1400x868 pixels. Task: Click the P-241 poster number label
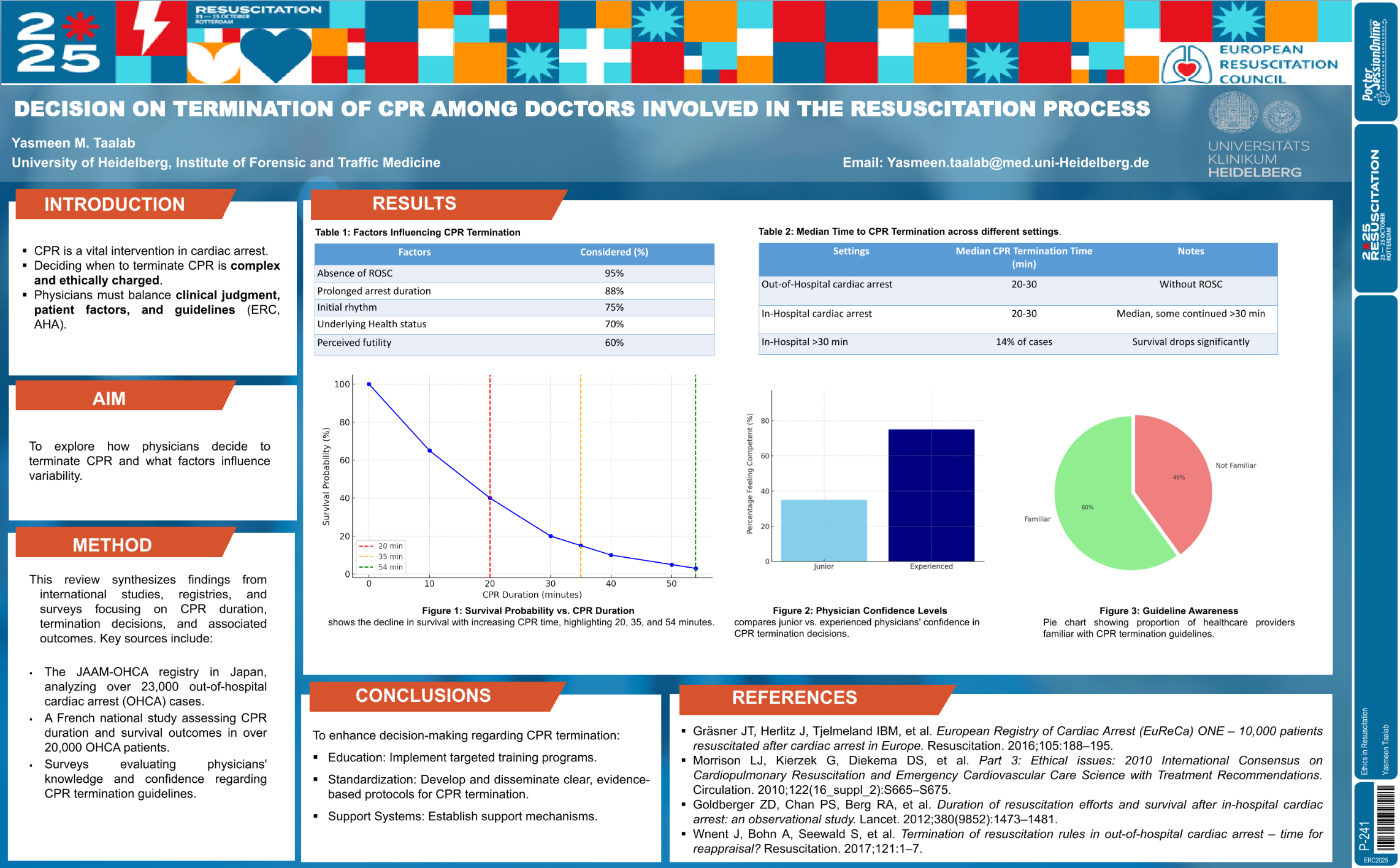[1364, 836]
